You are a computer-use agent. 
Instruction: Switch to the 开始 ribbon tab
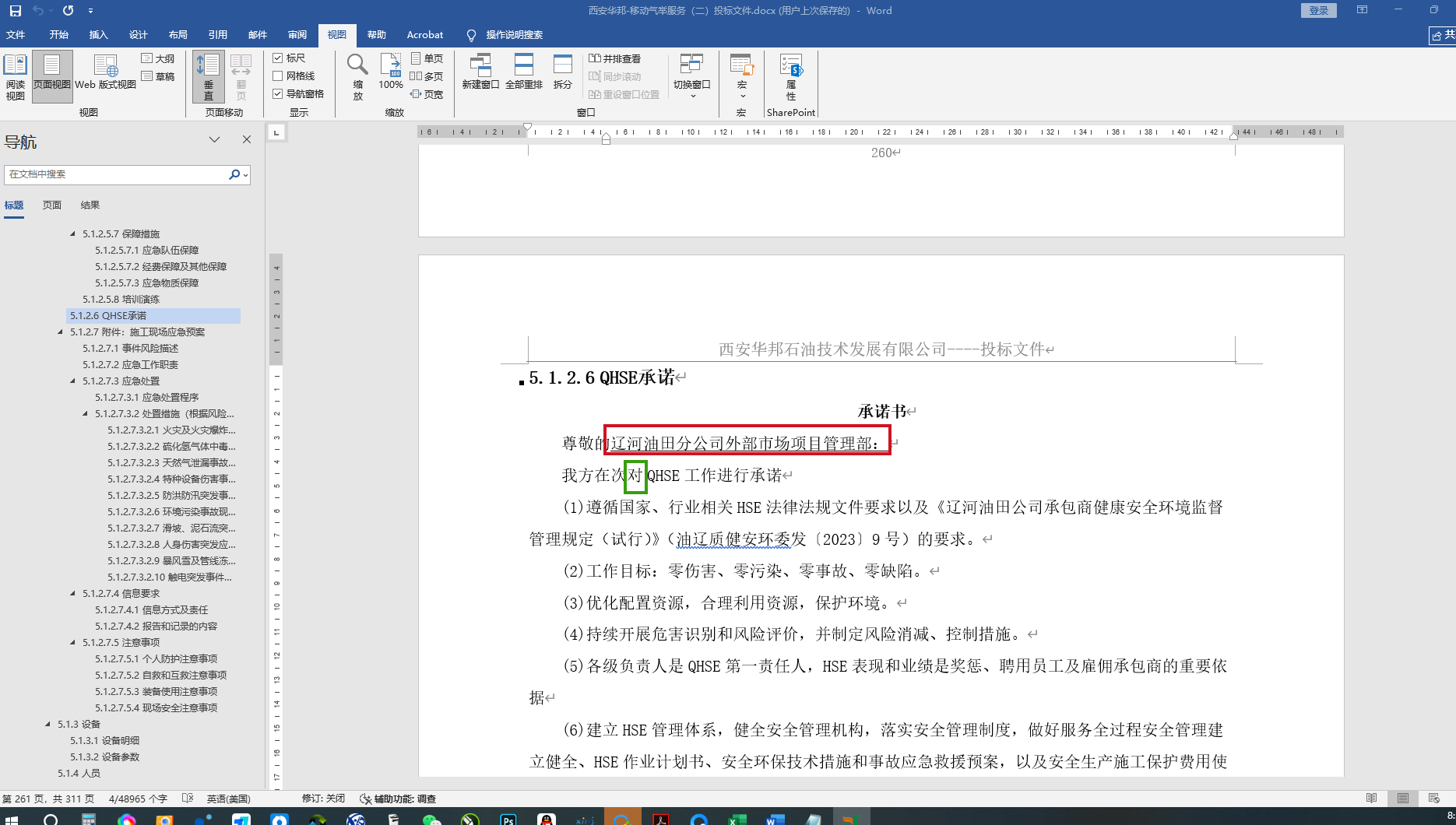[58, 35]
